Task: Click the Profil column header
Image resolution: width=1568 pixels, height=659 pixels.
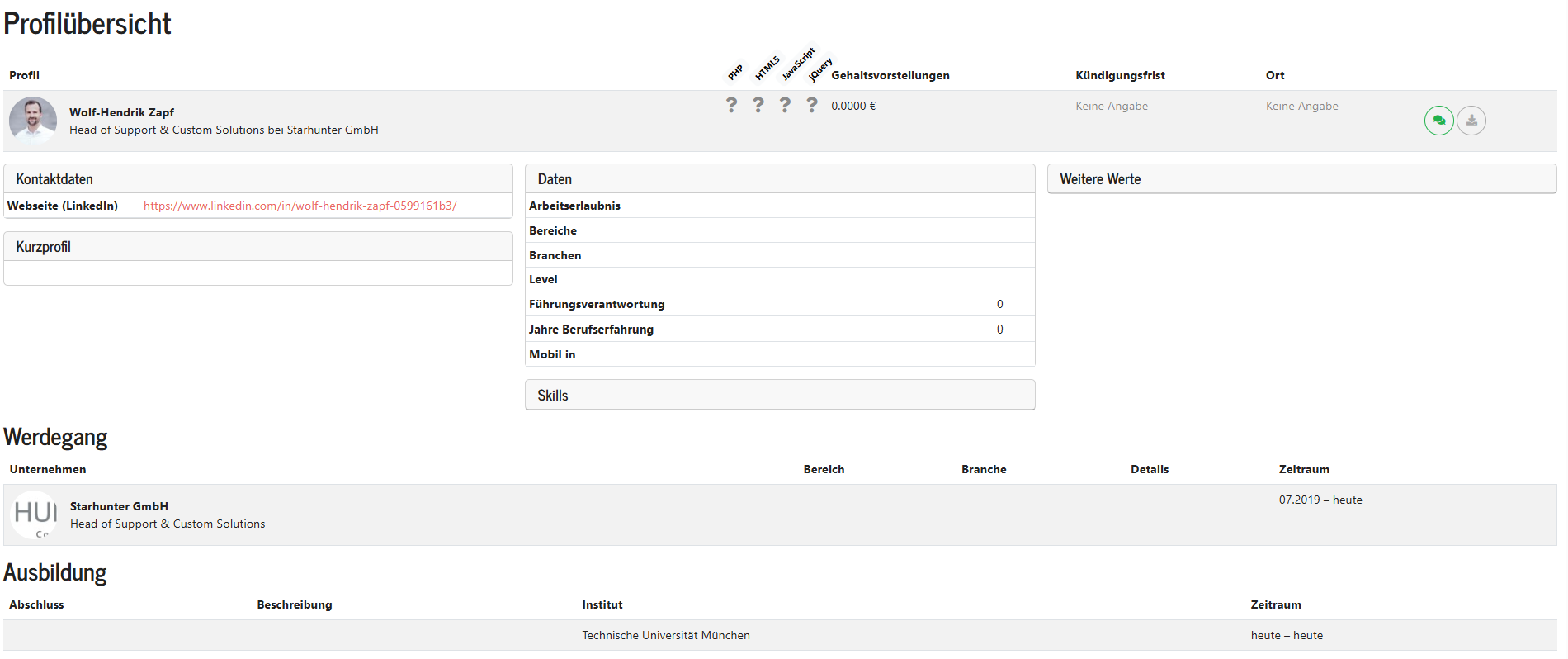Action: 24,75
